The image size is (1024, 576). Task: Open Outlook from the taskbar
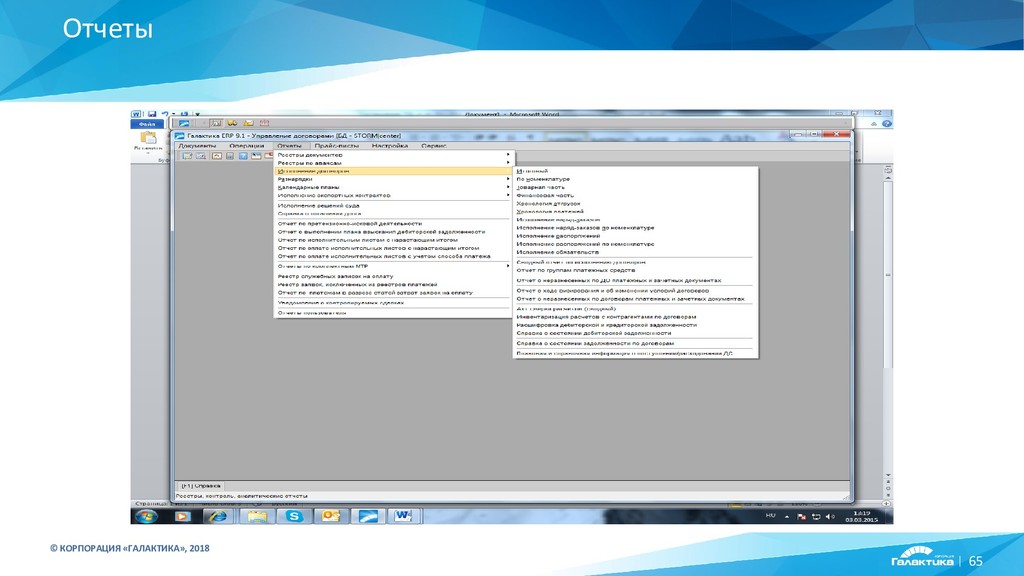point(331,516)
